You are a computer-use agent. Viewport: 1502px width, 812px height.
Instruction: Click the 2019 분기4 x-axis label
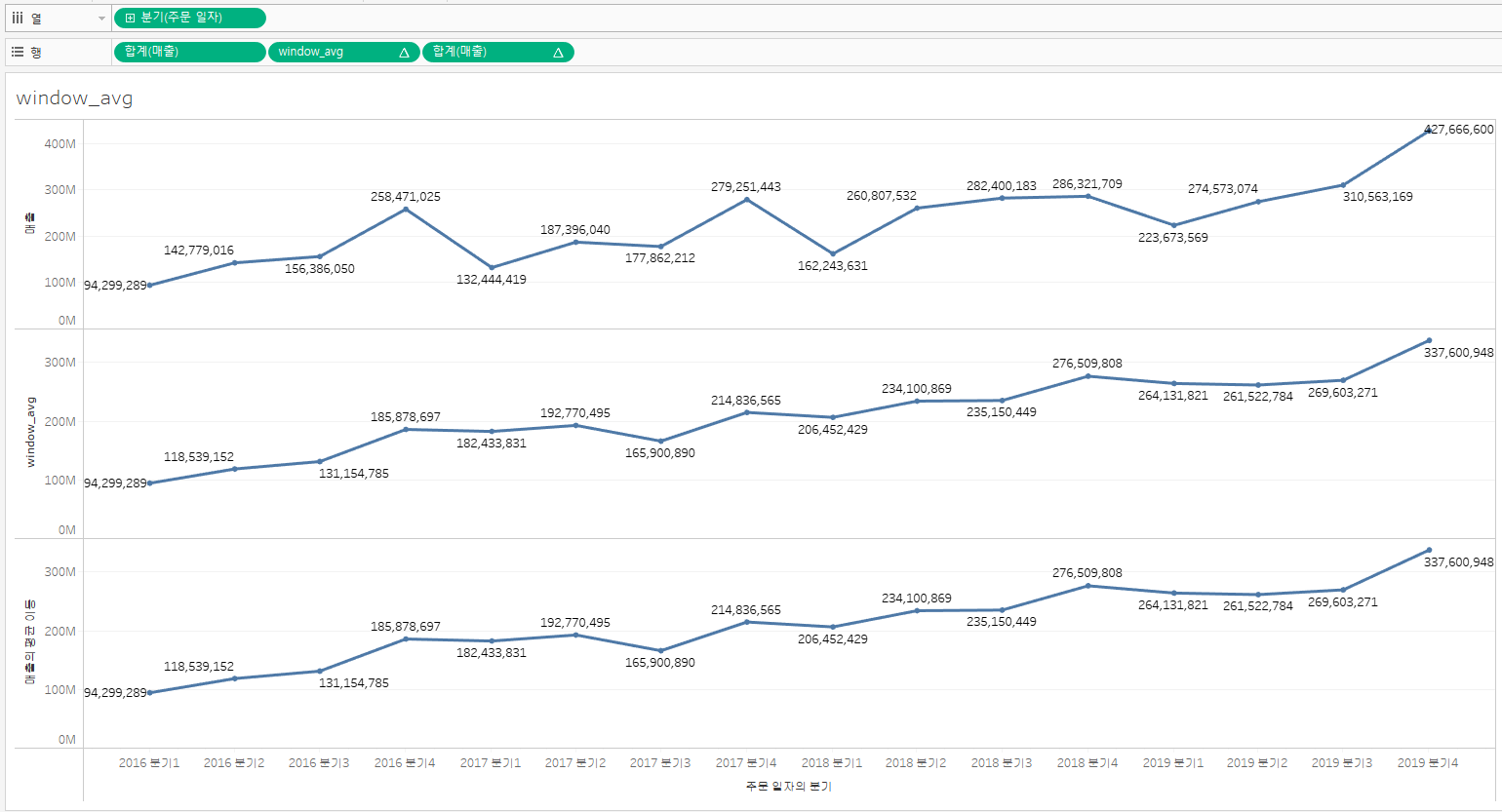tap(1428, 762)
